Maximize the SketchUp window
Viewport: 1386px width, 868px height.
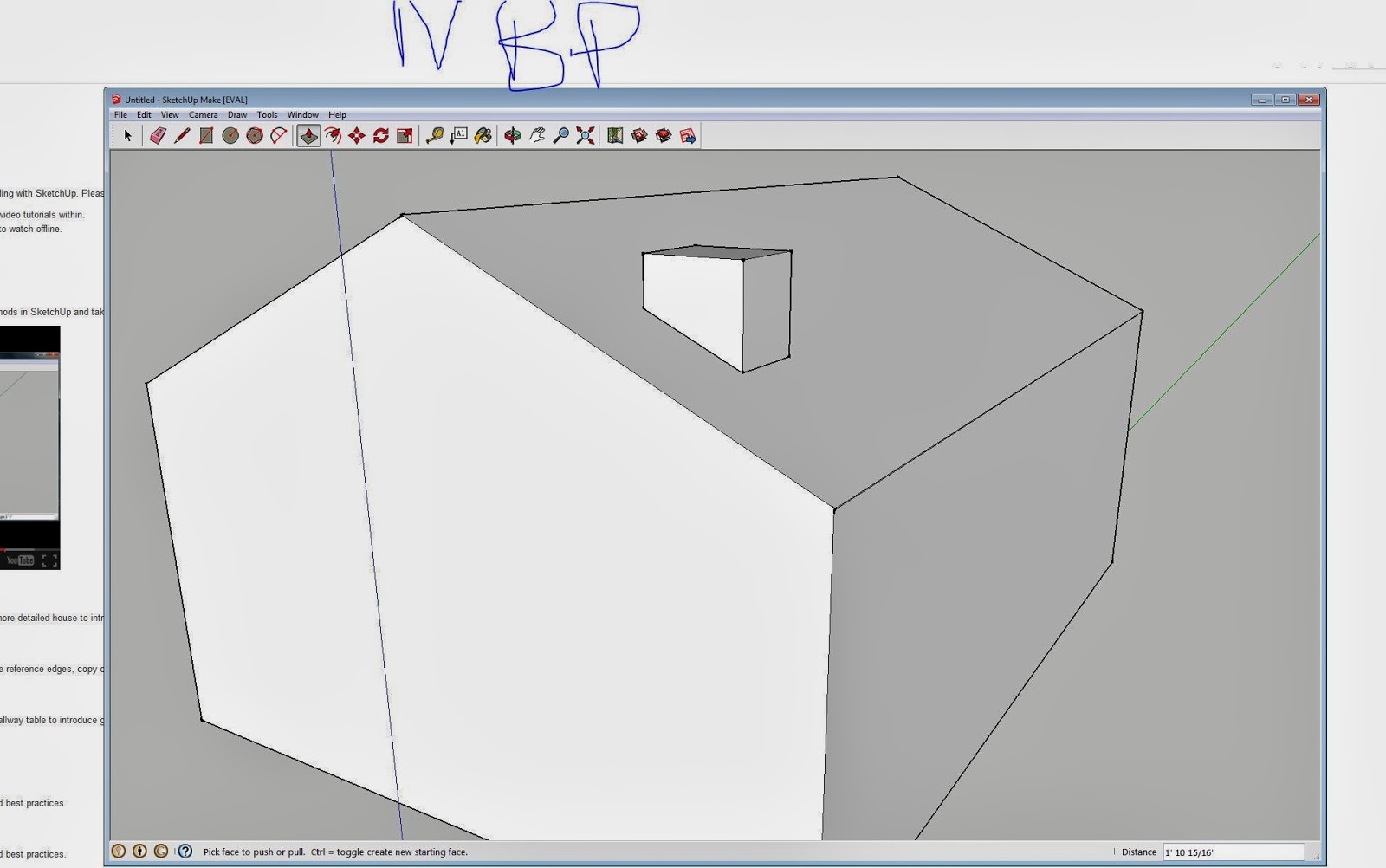point(1286,100)
